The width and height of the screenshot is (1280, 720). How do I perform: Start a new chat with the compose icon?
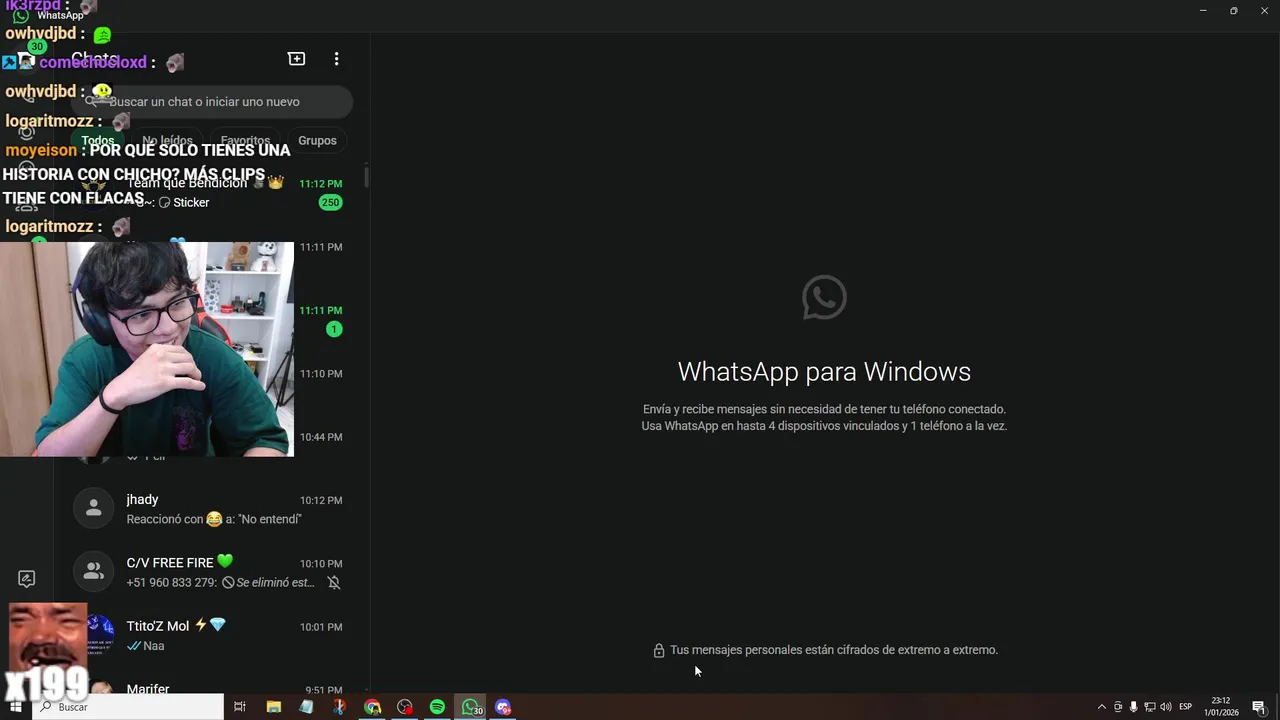click(296, 59)
